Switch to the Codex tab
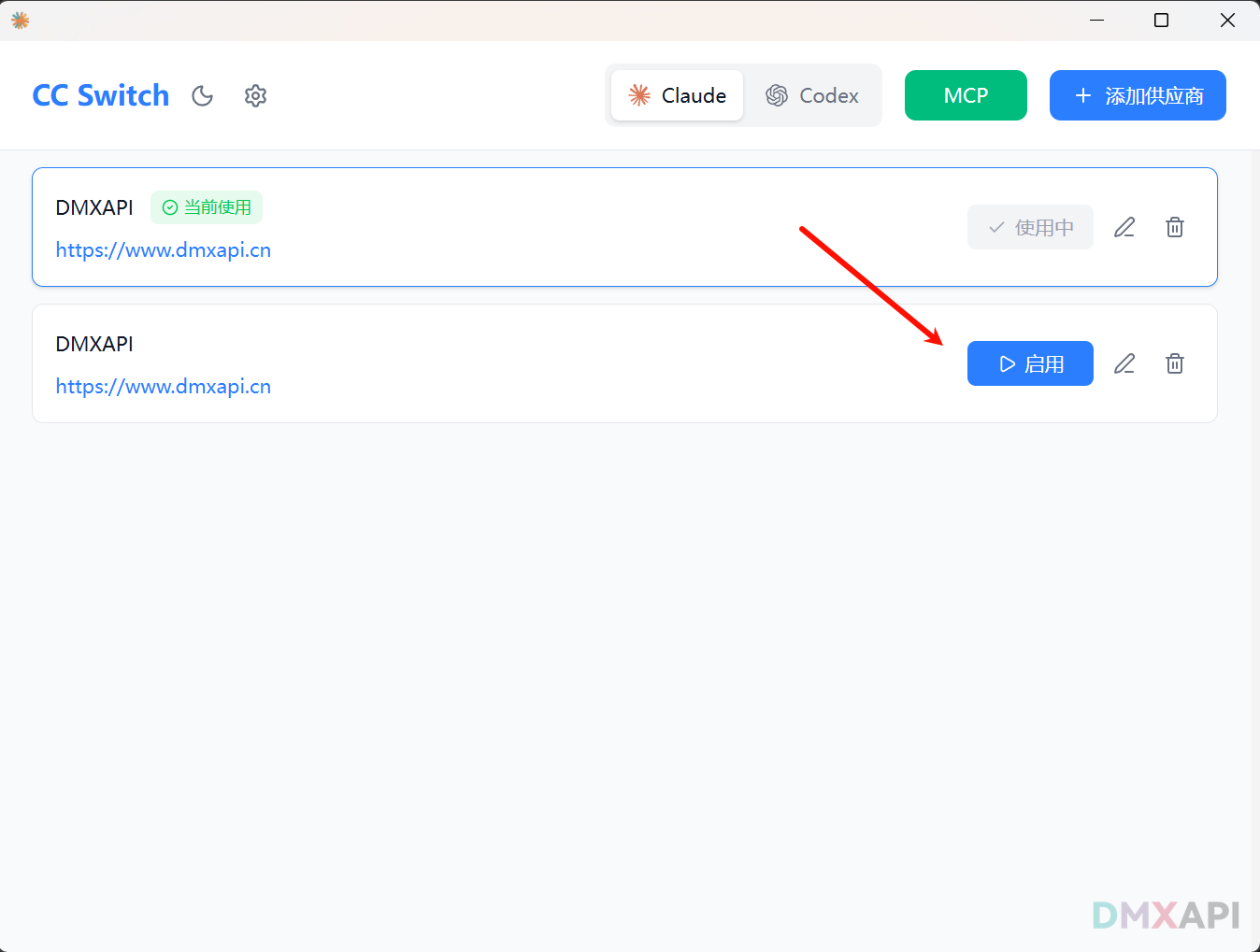 (x=812, y=95)
